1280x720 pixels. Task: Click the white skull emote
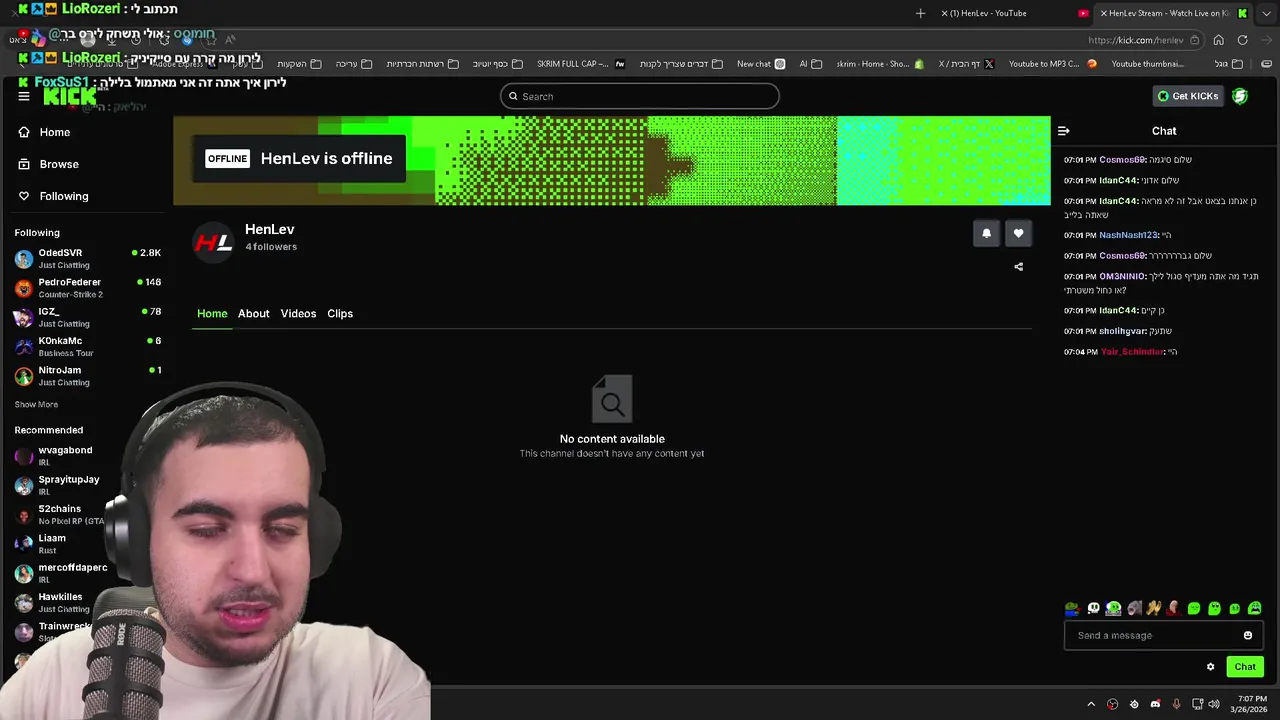[x=1093, y=608]
